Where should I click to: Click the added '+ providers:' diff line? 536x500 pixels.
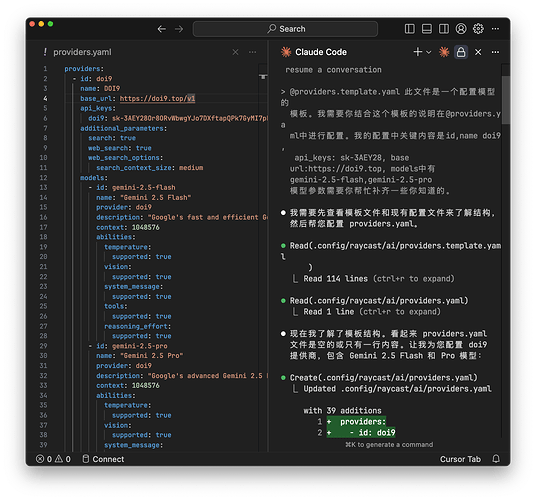(x=356, y=422)
